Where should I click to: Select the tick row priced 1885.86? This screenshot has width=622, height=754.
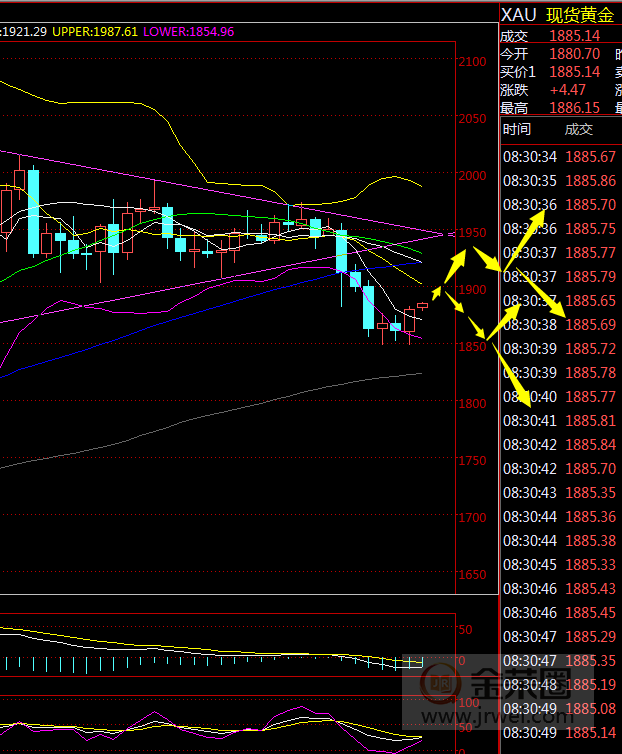[560, 180]
